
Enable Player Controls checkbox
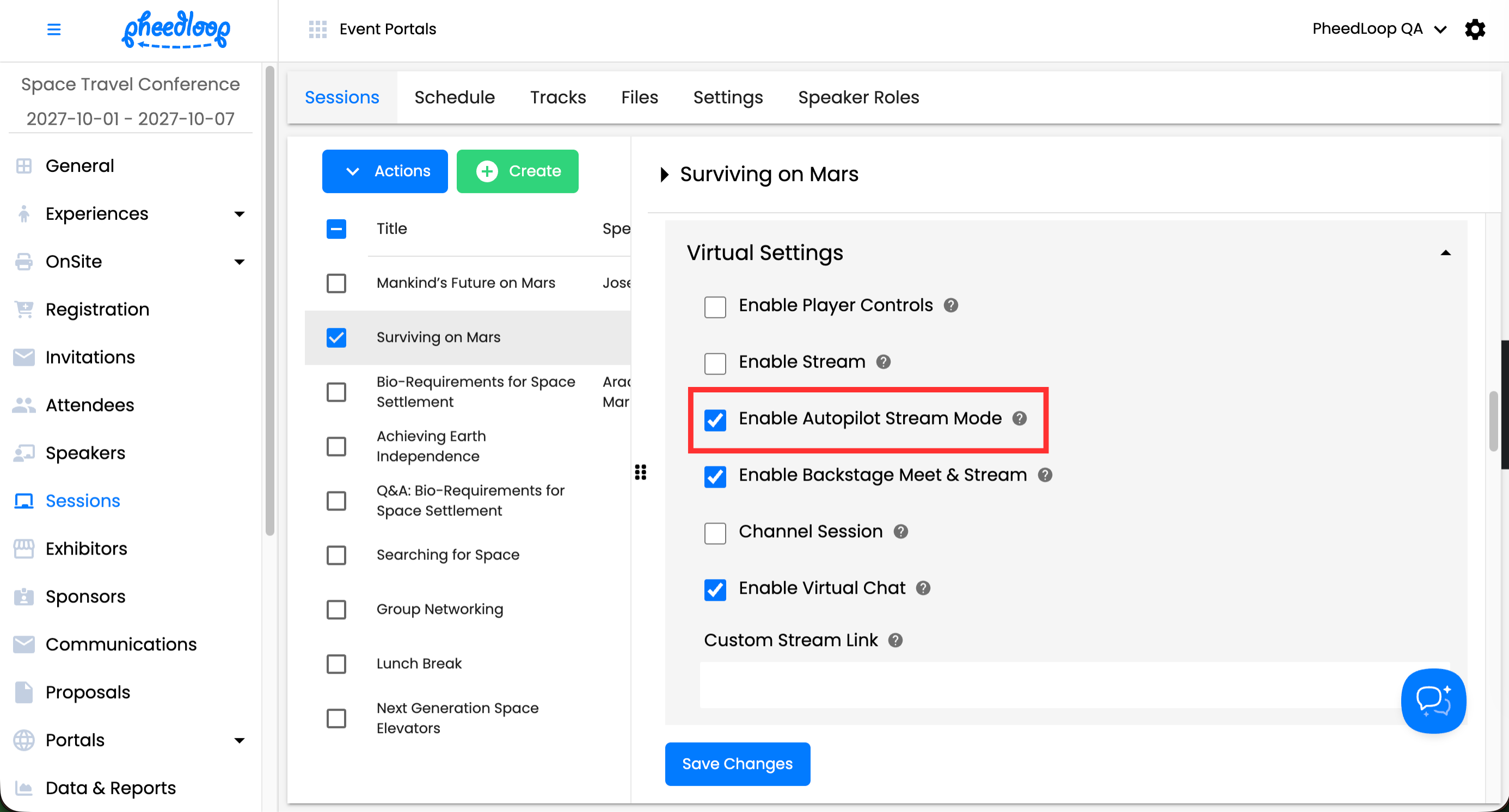click(x=715, y=306)
